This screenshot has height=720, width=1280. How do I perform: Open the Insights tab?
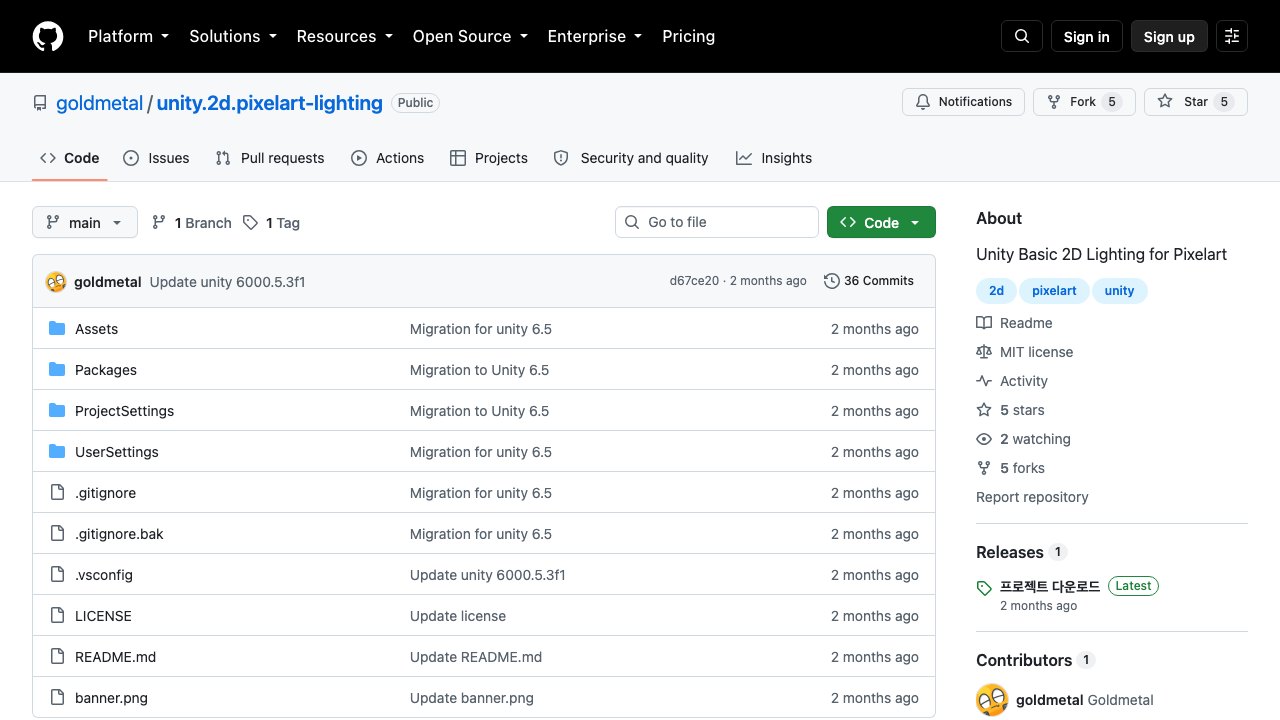pos(774,158)
